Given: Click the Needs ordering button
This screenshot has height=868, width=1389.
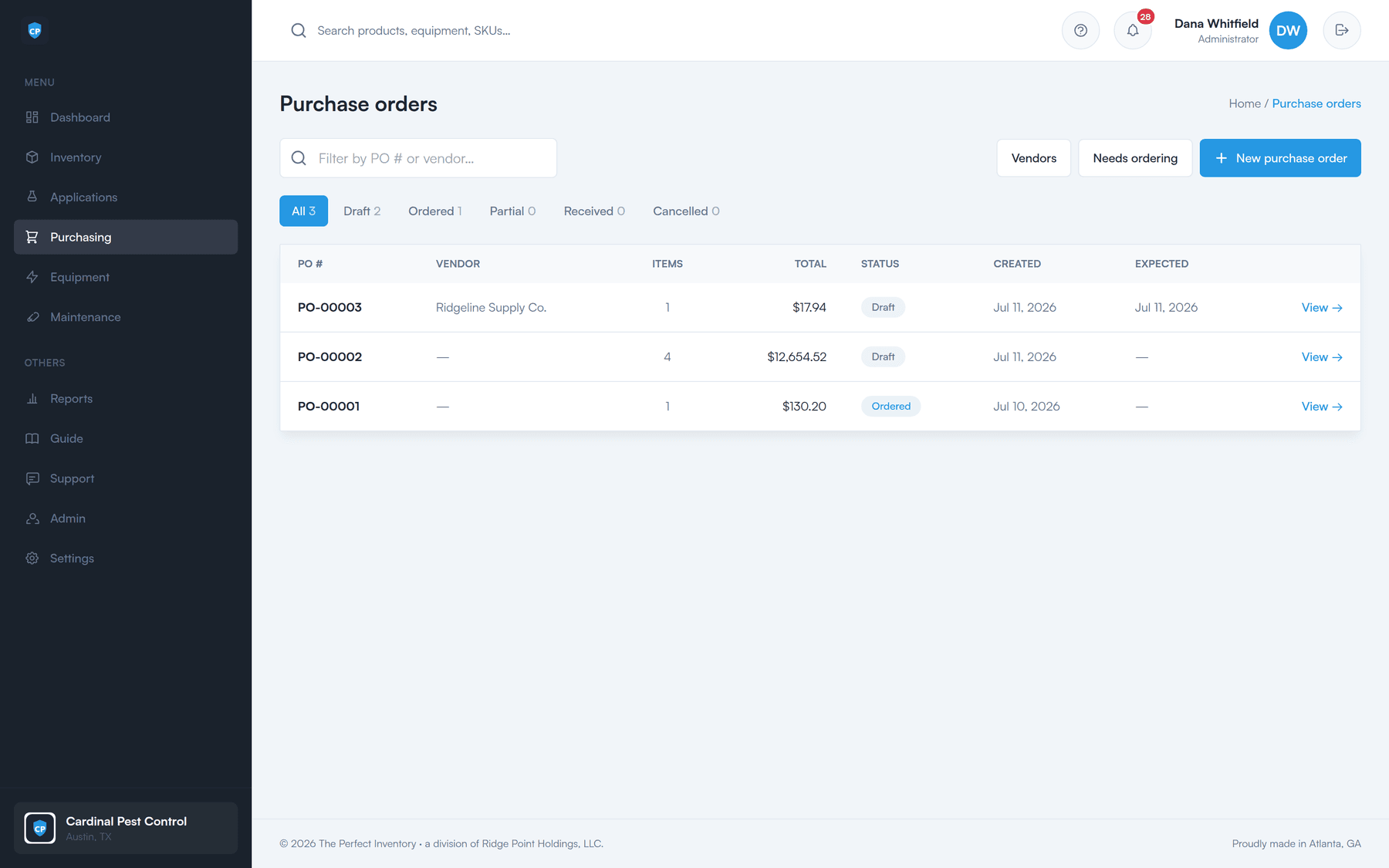Looking at the screenshot, I should coord(1135,158).
